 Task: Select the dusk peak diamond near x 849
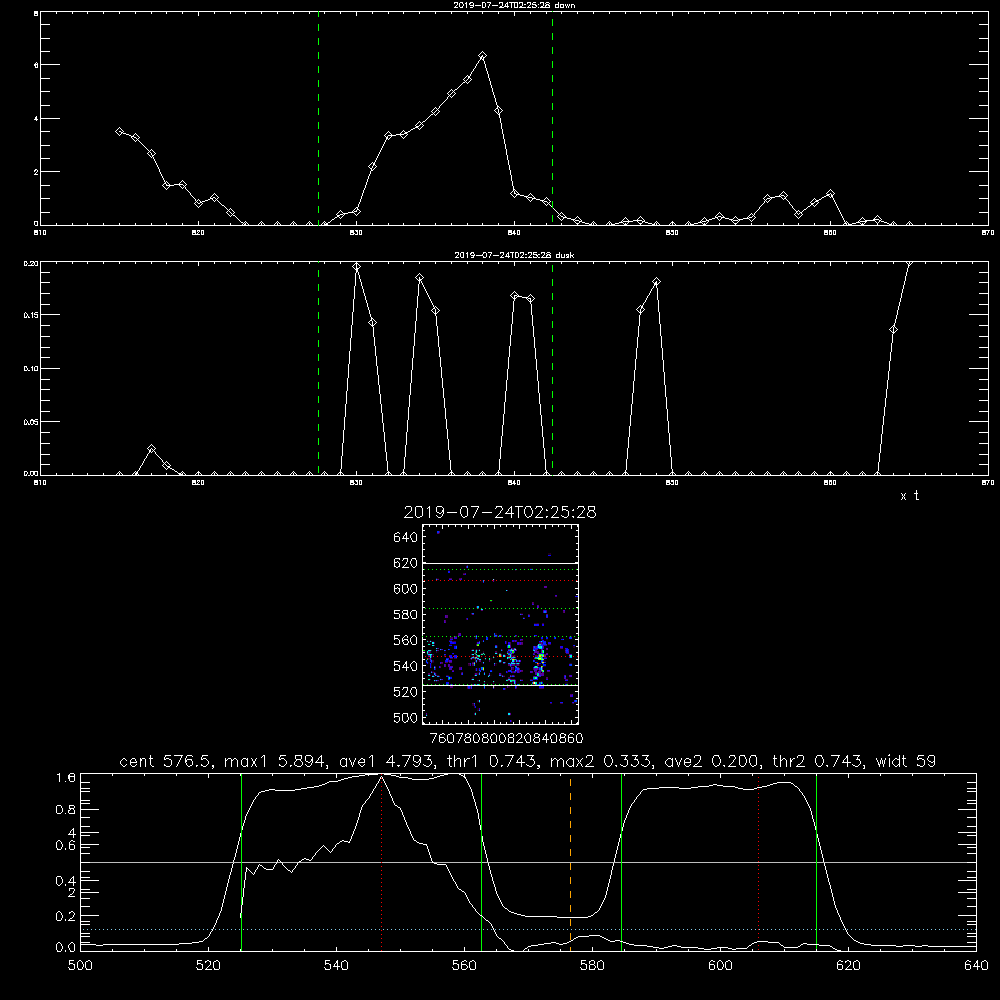click(656, 282)
